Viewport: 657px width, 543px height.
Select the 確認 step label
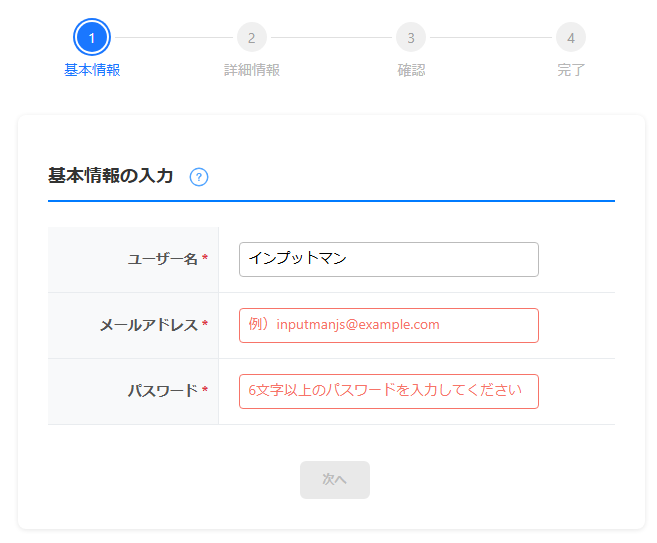(411, 70)
